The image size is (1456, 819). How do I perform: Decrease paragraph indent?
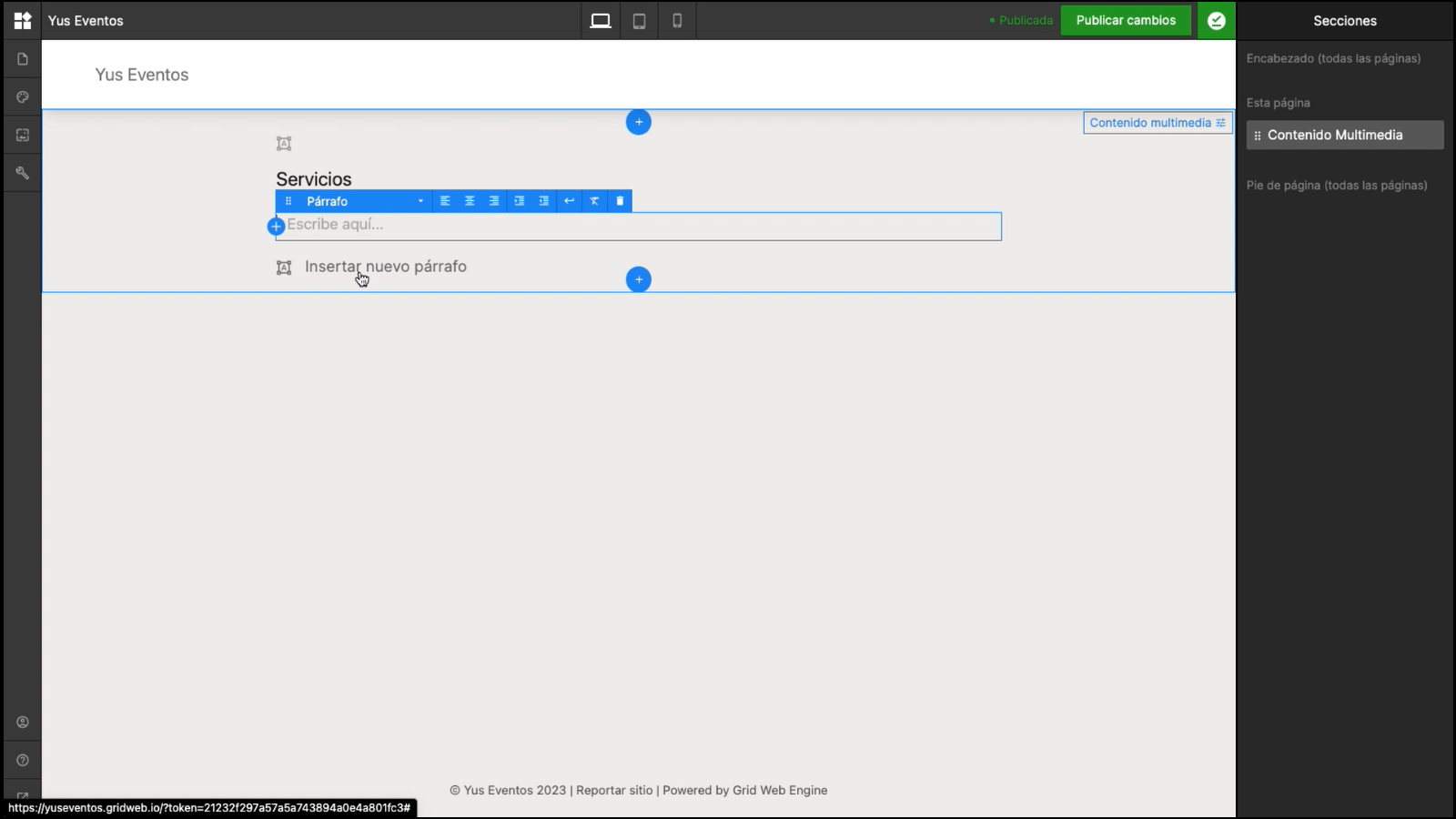click(544, 201)
